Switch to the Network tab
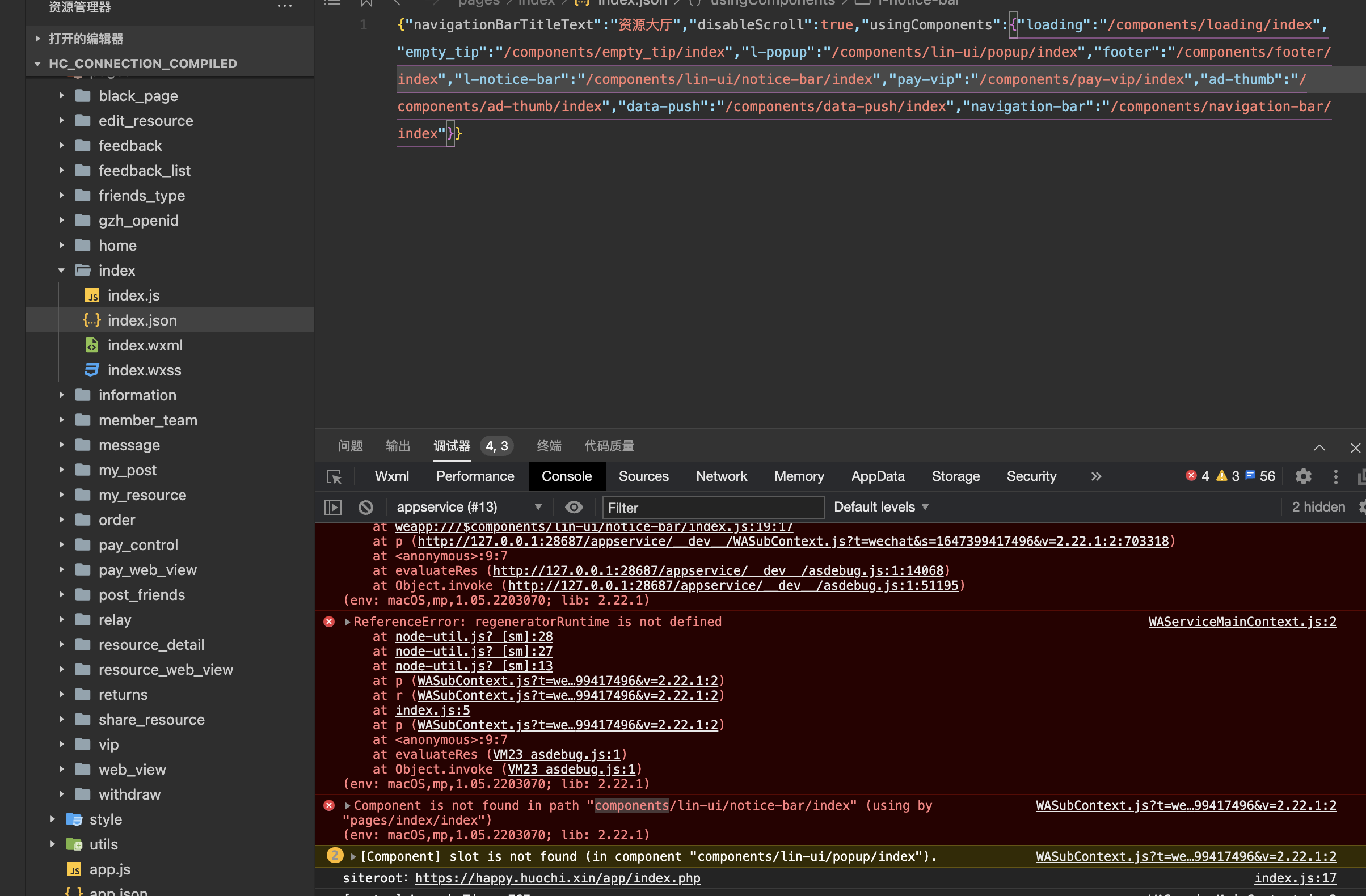This screenshot has height=896, width=1366. 722,476
